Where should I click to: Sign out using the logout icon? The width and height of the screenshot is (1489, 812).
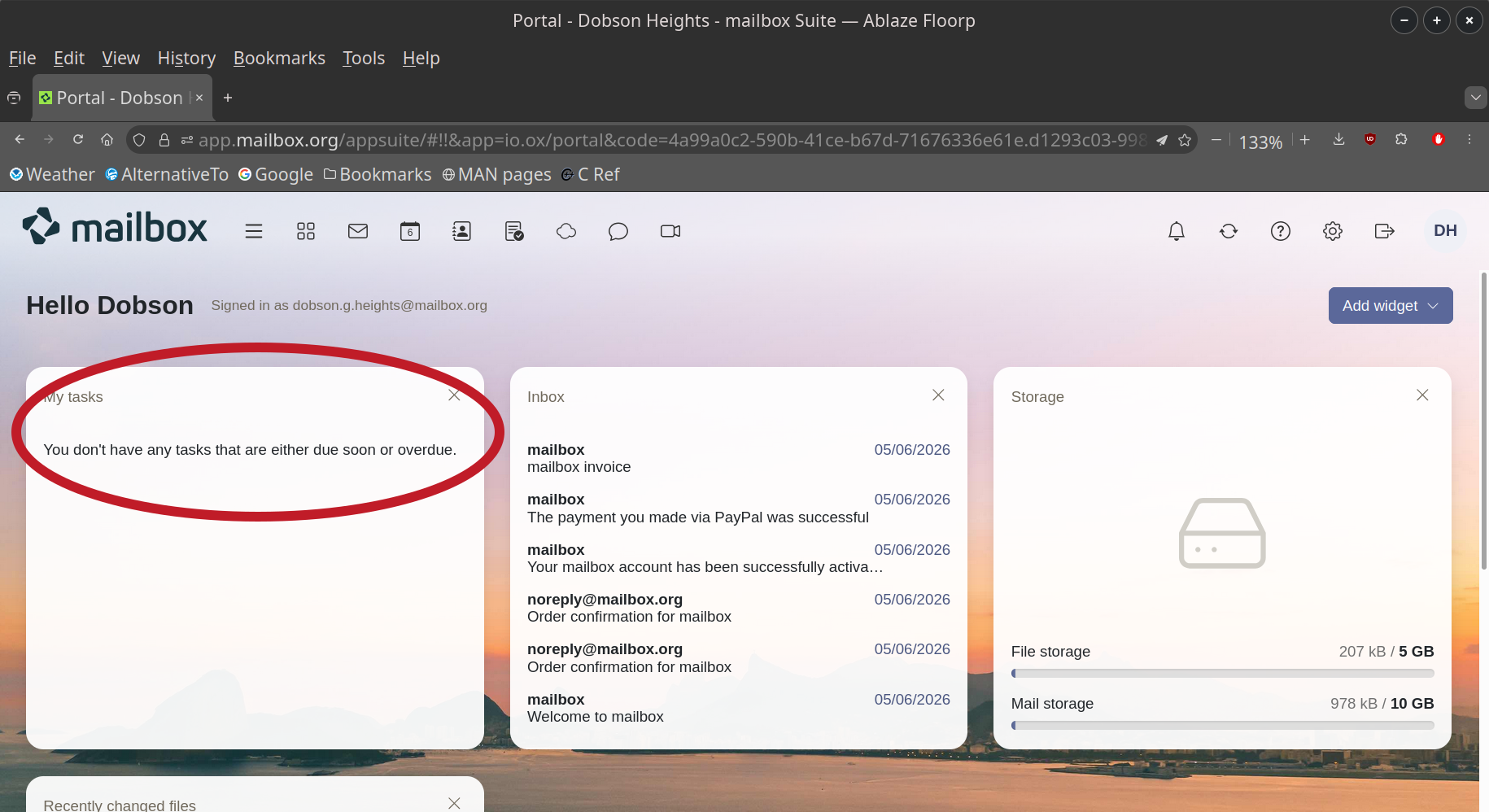[x=1385, y=231]
